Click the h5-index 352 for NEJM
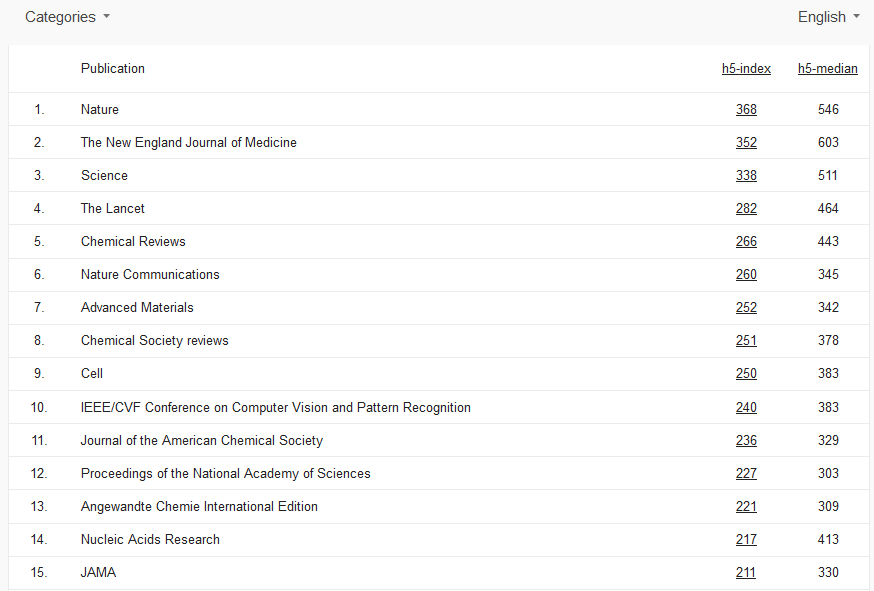Image resolution: width=874 pixels, height=591 pixels. click(746, 143)
